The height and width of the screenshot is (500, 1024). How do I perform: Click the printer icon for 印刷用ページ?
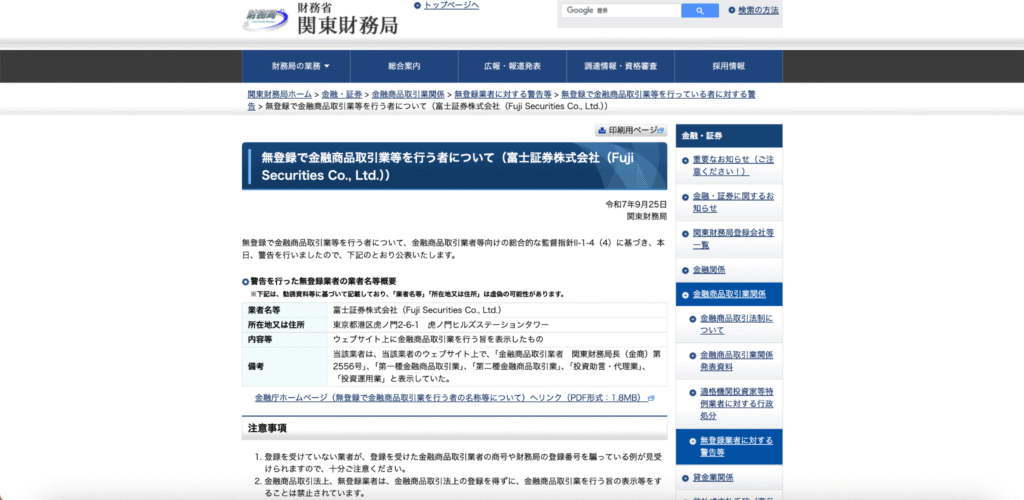click(603, 130)
